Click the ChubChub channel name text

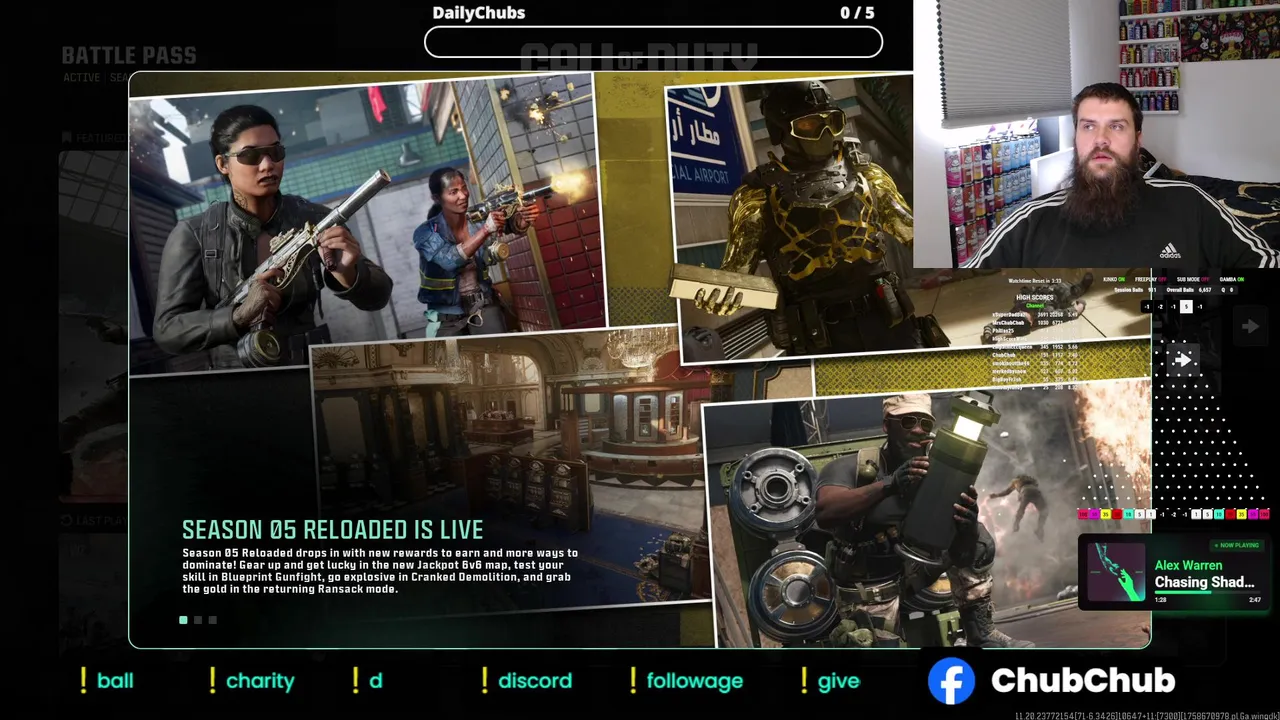1083,681
